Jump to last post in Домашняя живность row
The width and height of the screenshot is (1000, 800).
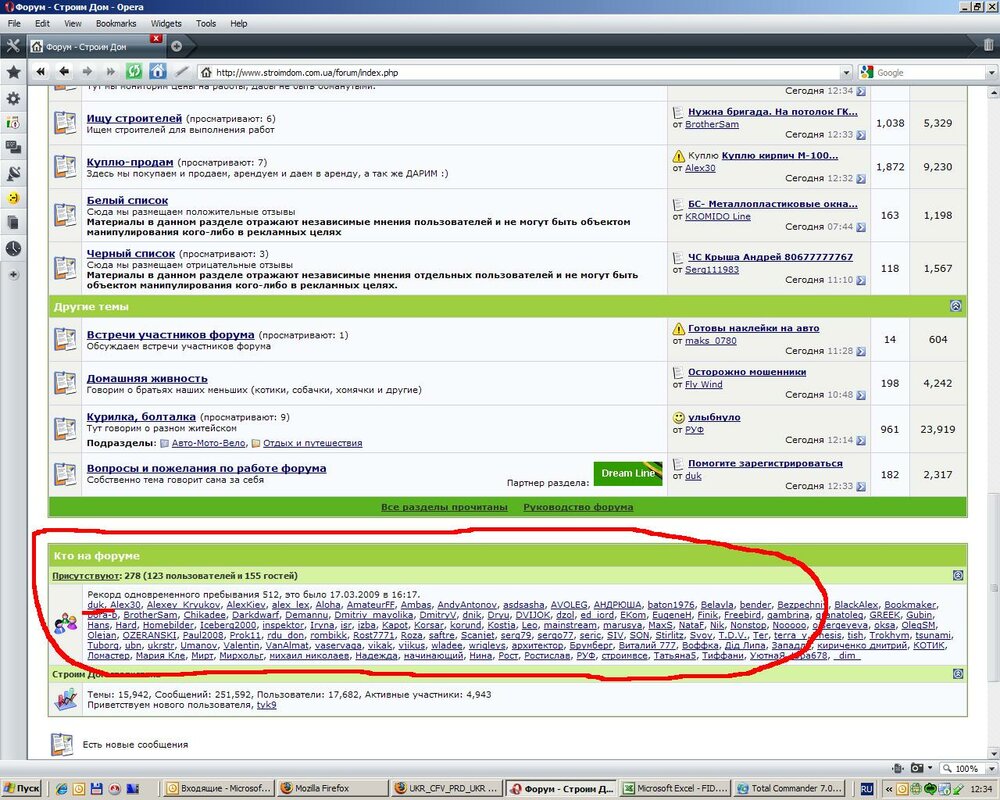tap(861, 395)
